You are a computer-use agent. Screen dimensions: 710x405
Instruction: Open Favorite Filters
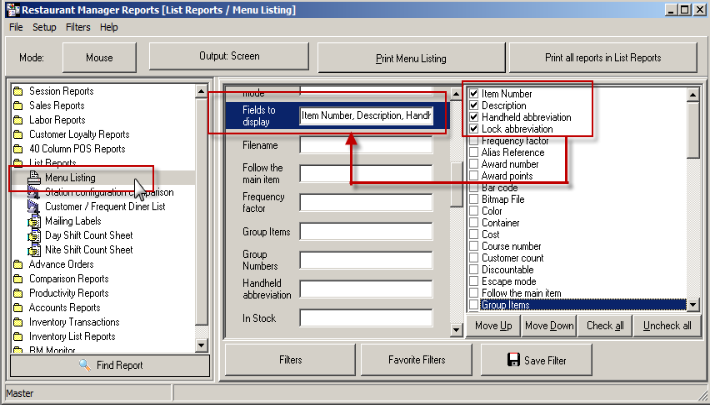(417, 360)
